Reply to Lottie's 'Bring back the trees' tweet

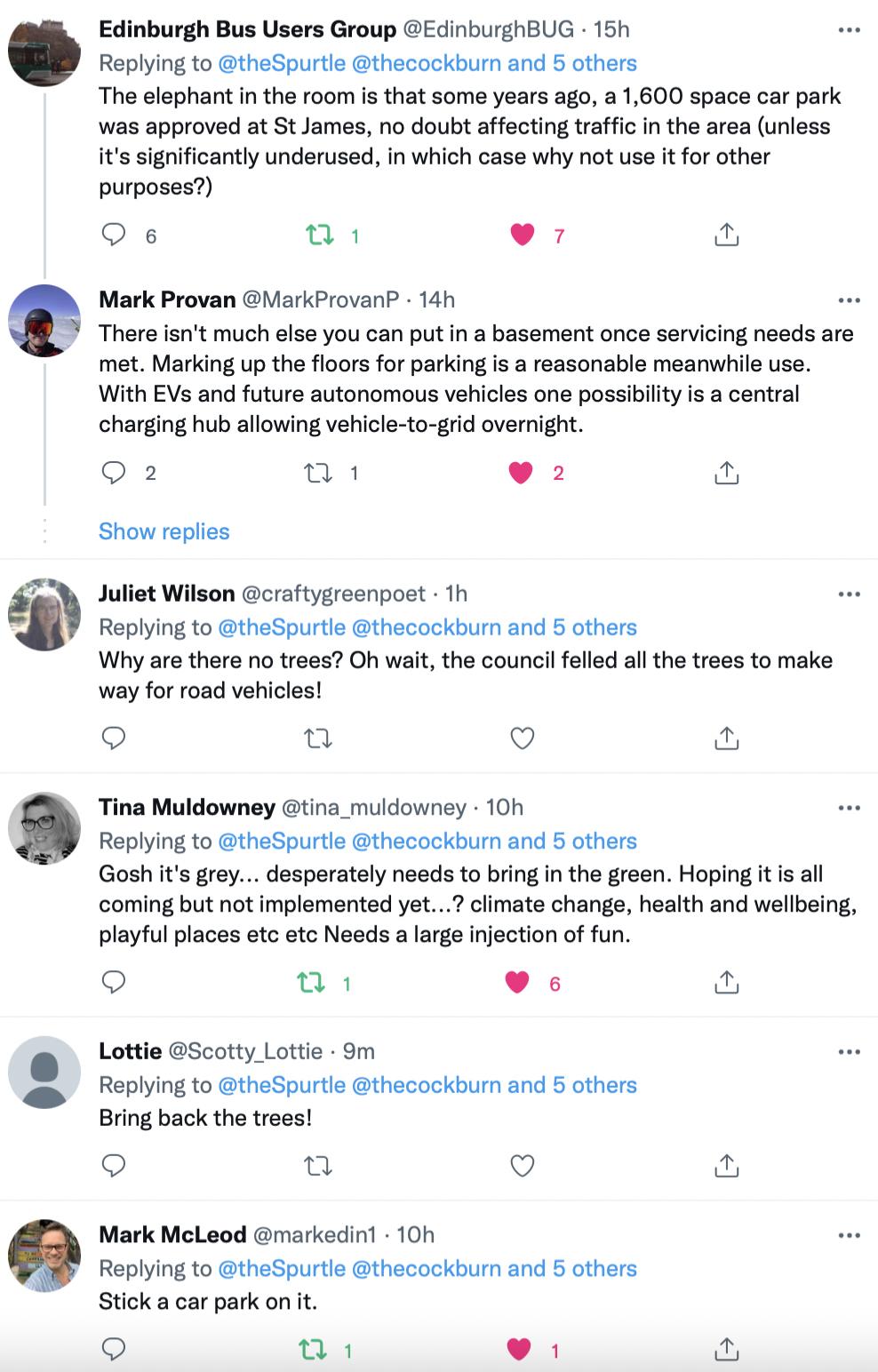click(x=114, y=1165)
